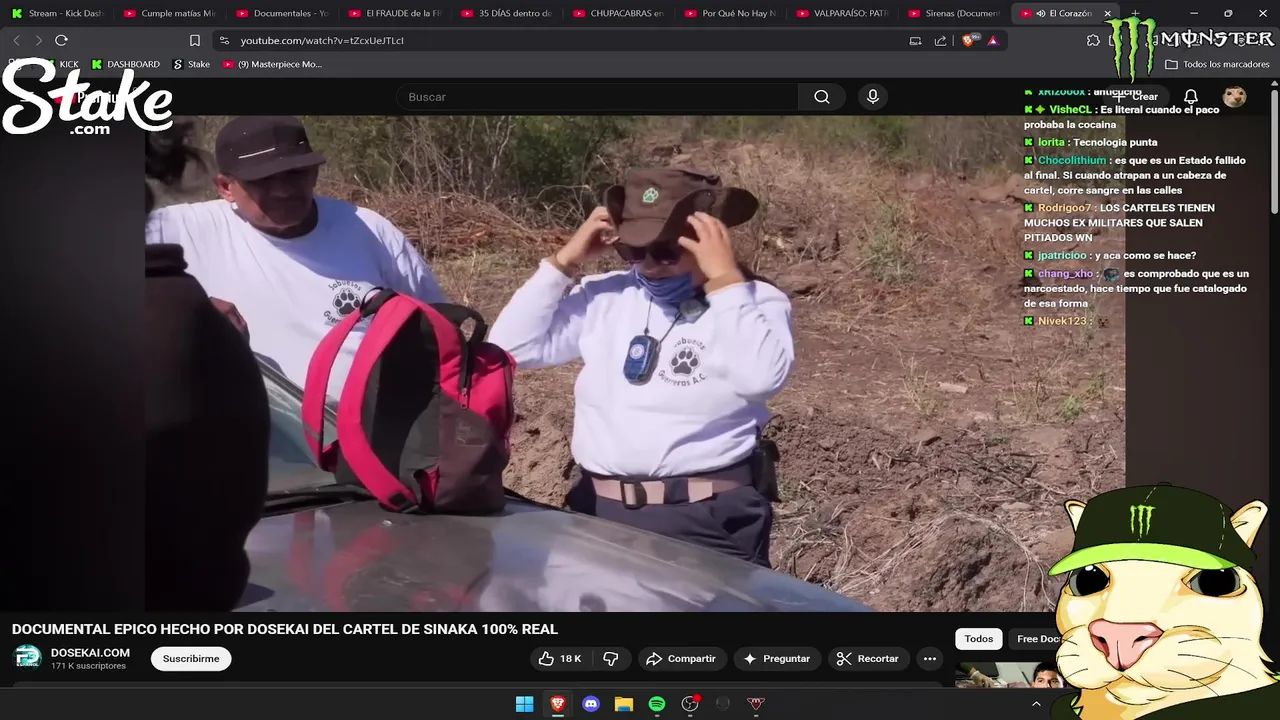Switch to Sirenas tab
1280x720 pixels.
954,13
